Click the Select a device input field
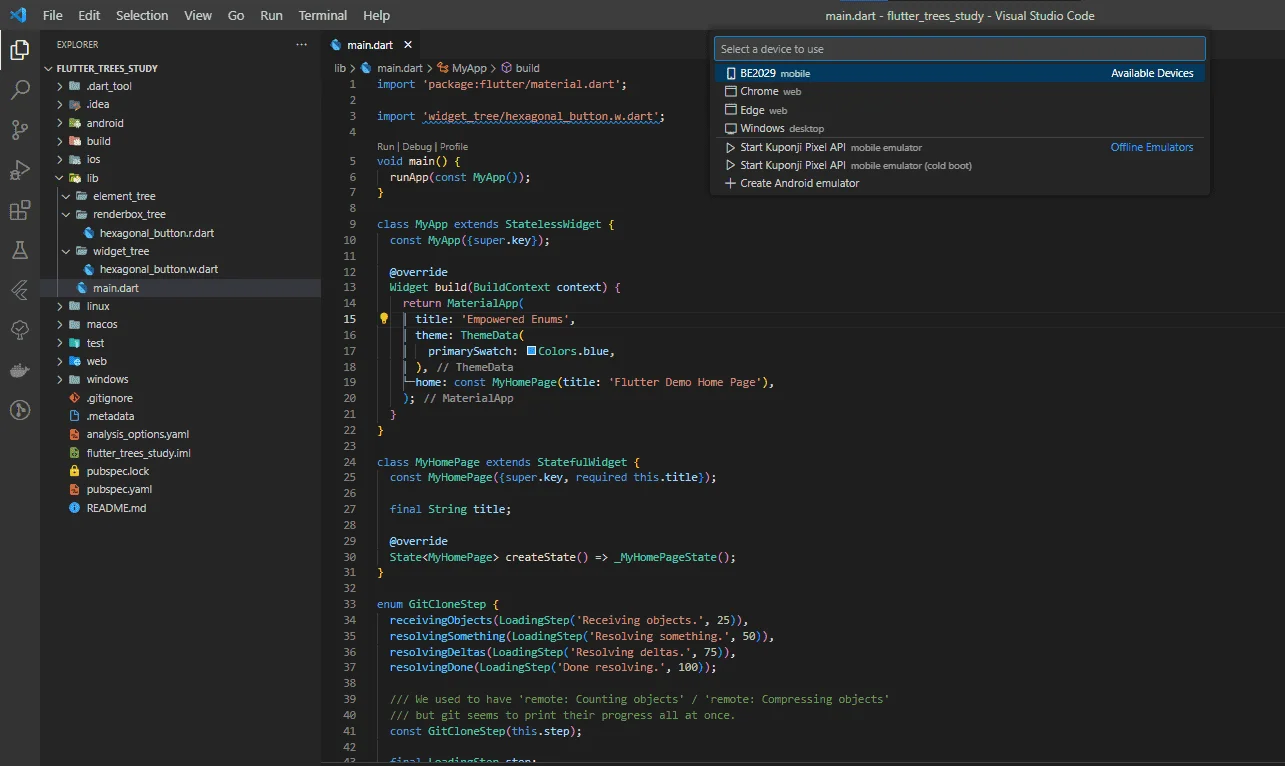This screenshot has height=766, width=1285. [x=960, y=49]
